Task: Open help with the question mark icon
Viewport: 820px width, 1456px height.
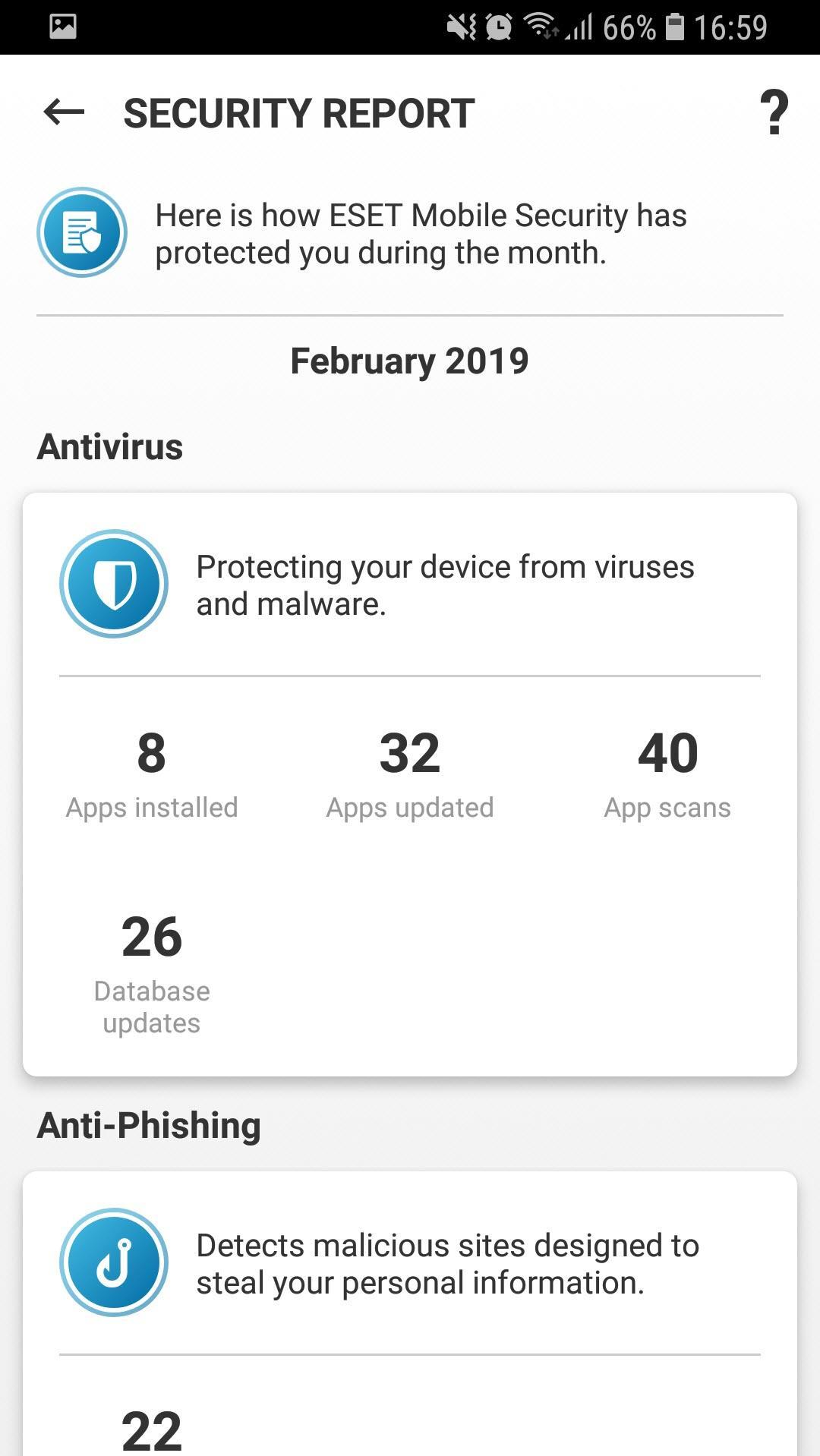Action: [x=774, y=112]
